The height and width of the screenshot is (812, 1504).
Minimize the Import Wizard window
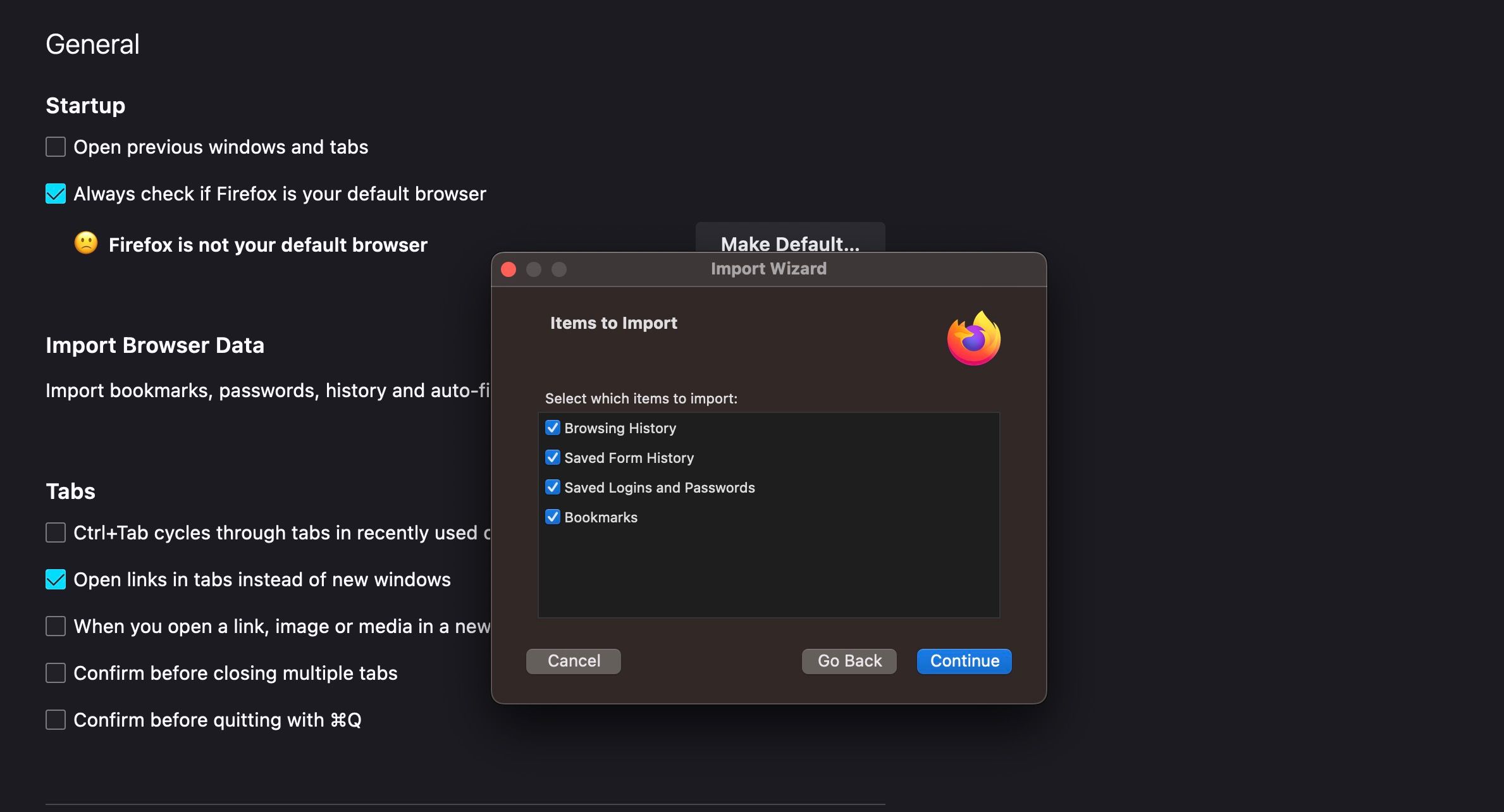tap(533, 269)
